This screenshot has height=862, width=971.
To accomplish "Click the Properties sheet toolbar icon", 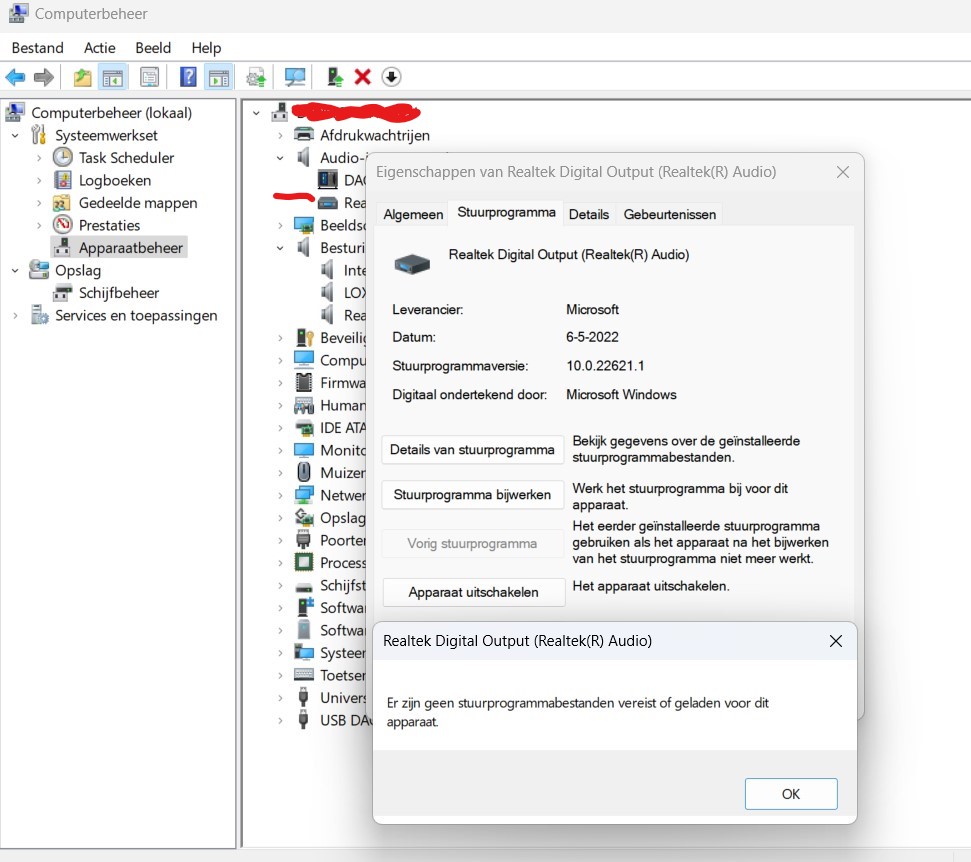I will point(149,77).
